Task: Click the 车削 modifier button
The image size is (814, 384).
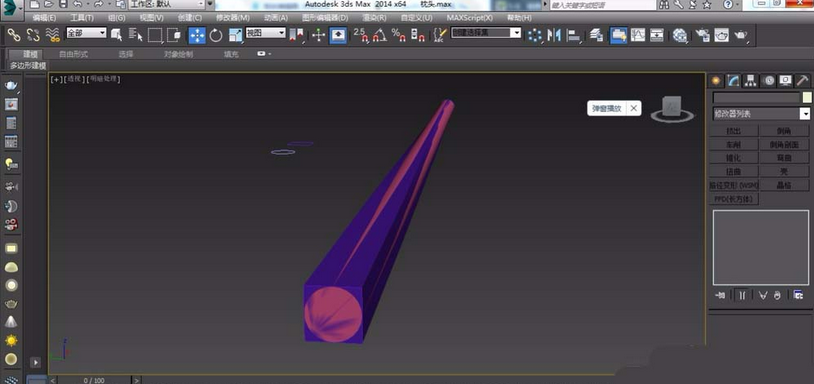Action: (734, 144)
